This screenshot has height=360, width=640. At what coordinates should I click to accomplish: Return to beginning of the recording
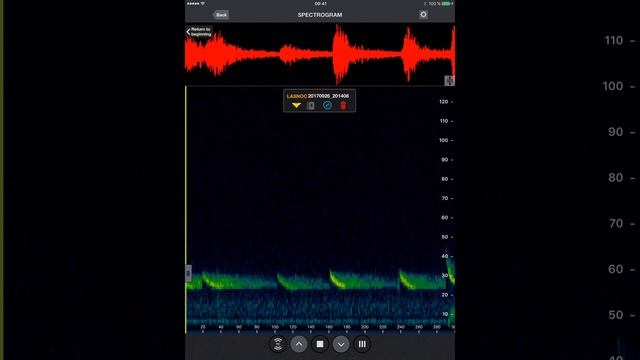coord(199,32)
